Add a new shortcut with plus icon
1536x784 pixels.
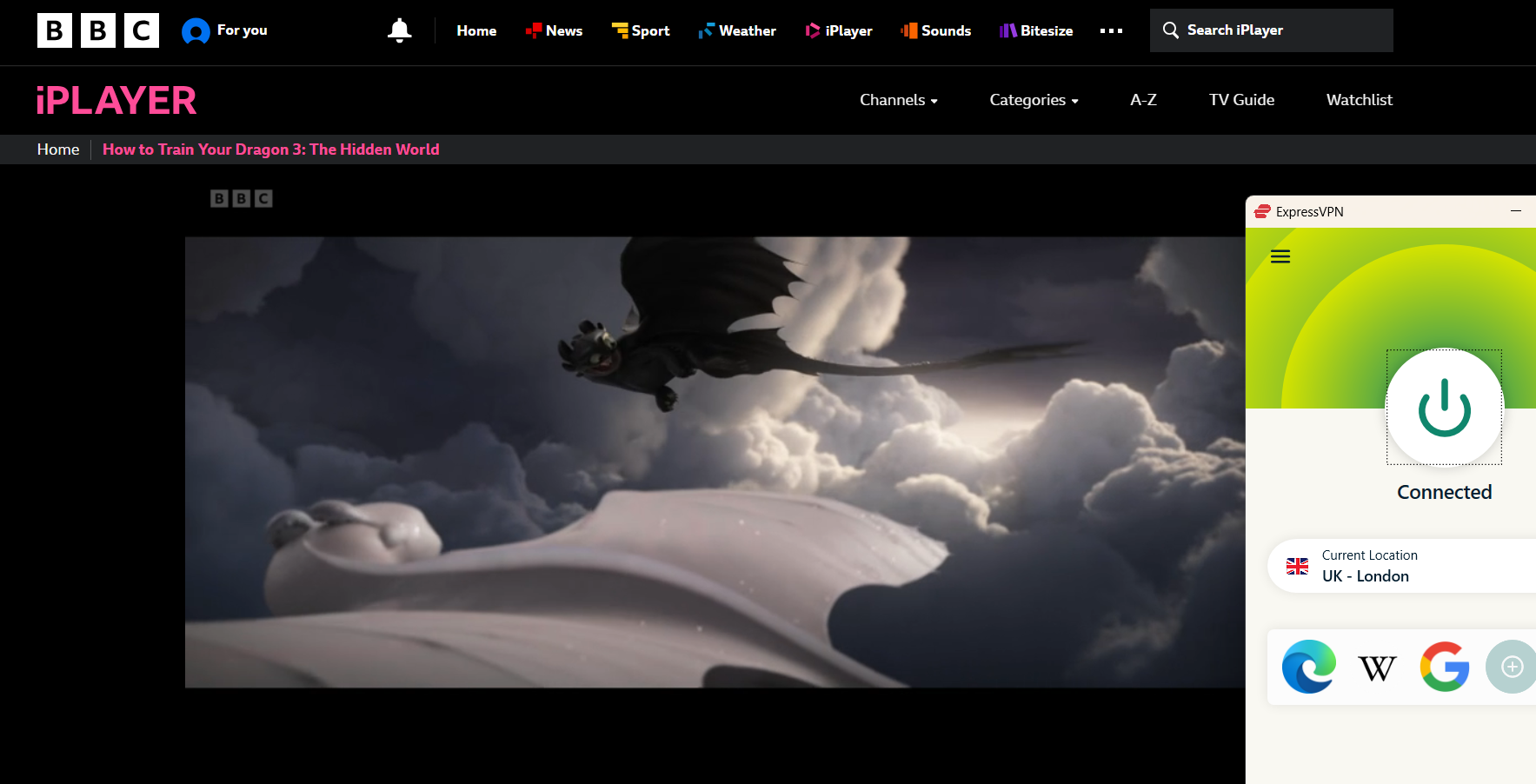tap(1512, 667)
